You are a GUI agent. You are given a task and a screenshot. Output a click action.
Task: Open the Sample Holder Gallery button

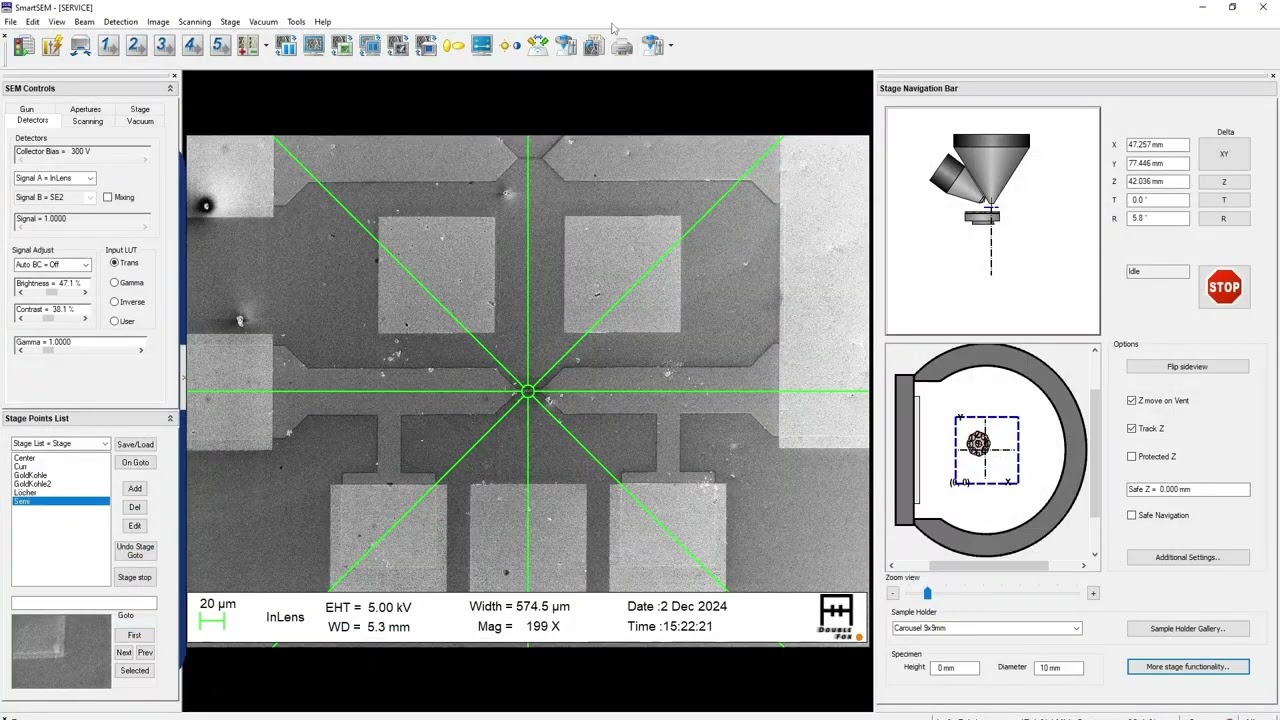(x=1187, y=629)
